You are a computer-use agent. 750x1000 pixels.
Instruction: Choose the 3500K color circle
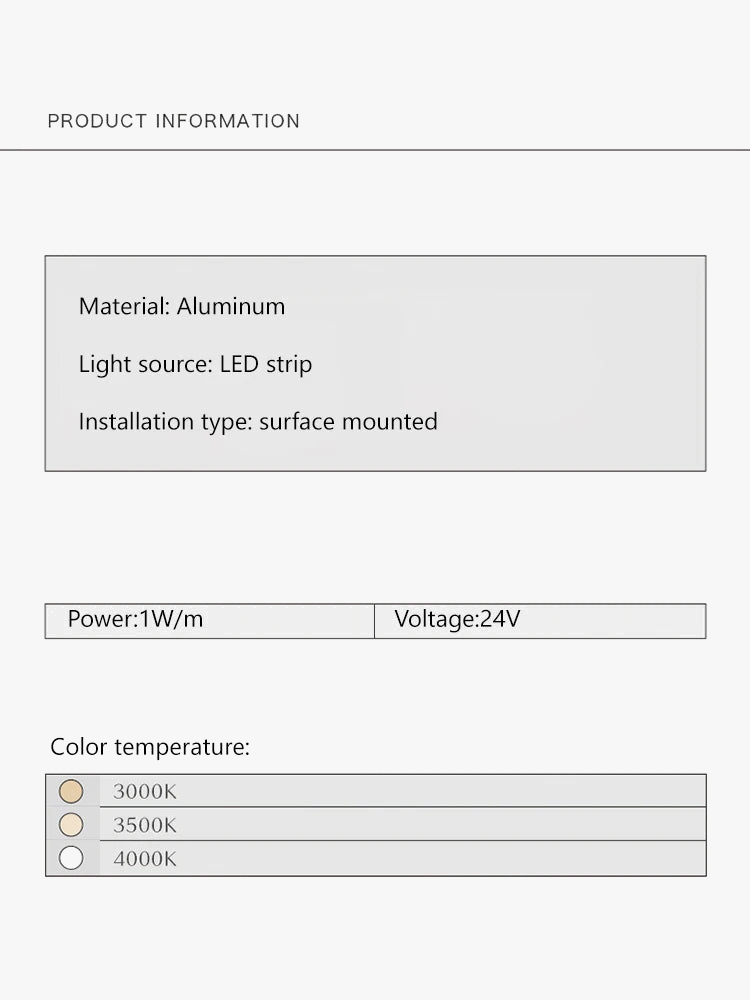[71, 825]
